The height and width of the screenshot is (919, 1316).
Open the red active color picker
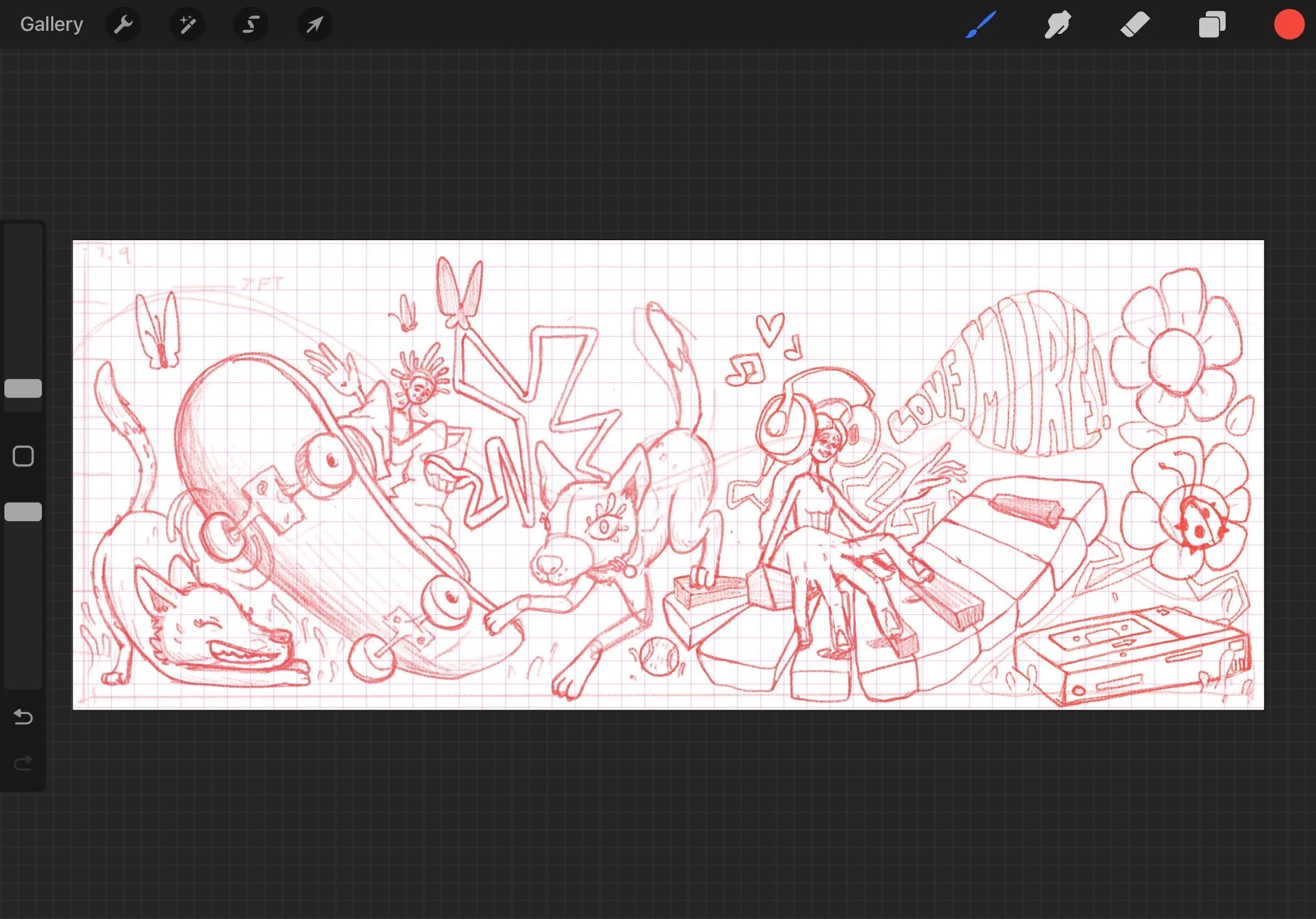pyautogui.click(x=1288, y=25)
